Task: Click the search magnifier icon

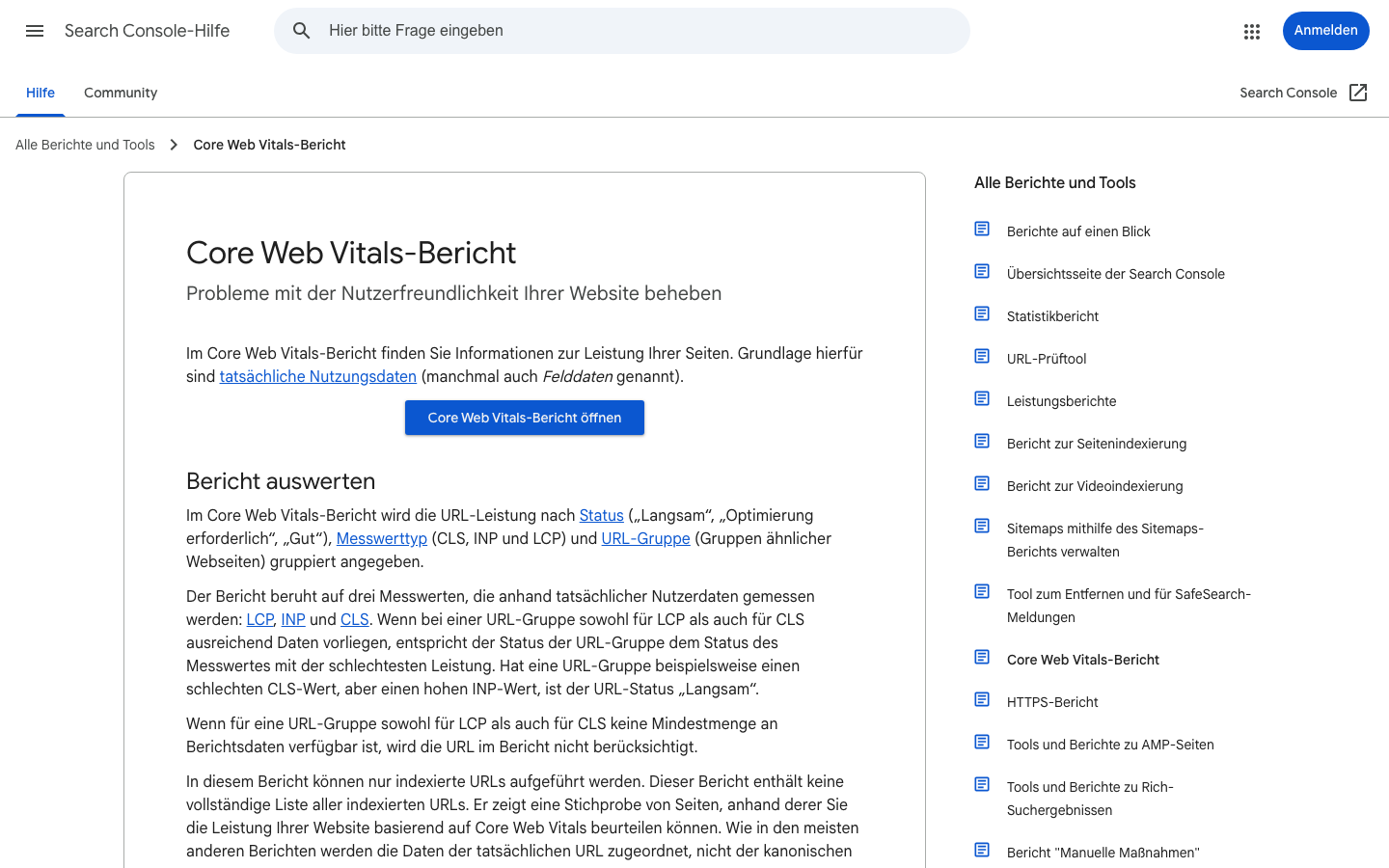Action: coord(302,31)
